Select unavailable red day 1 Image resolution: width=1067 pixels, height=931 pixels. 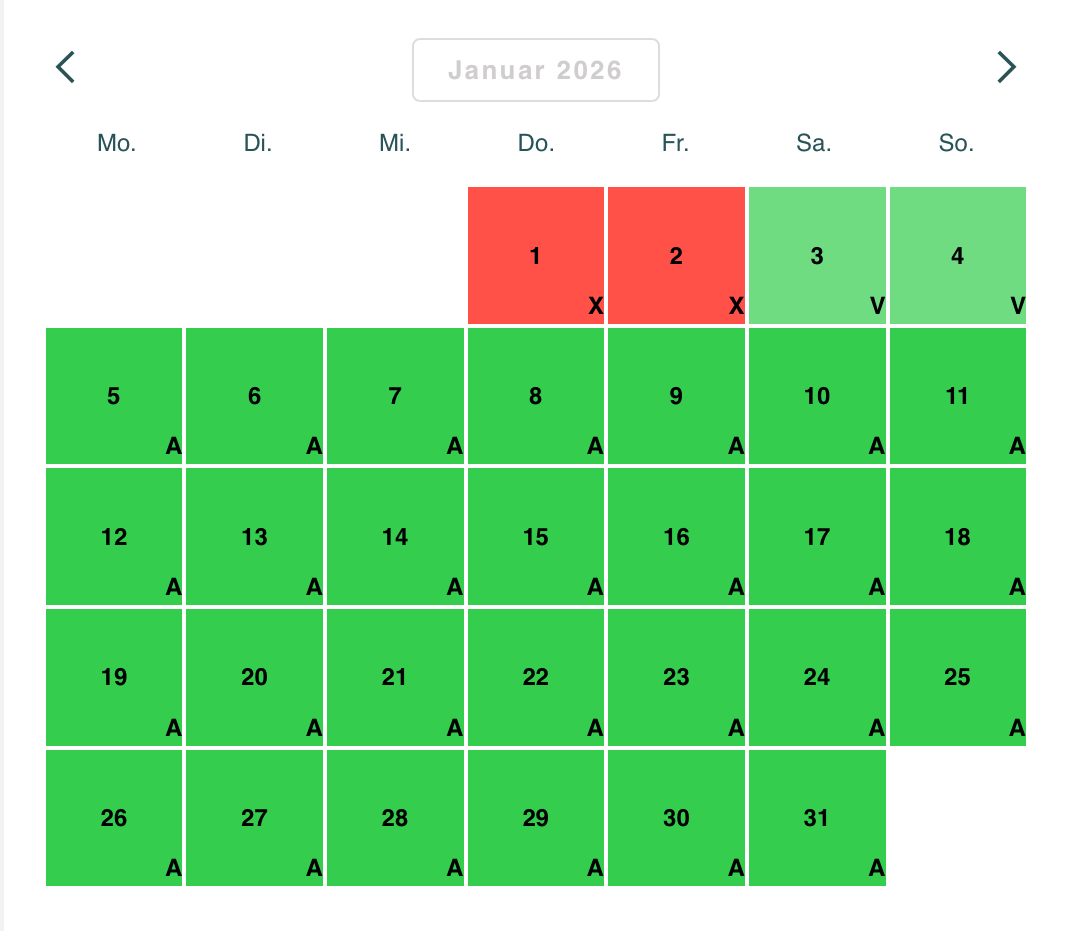click(x=535, y=256)
